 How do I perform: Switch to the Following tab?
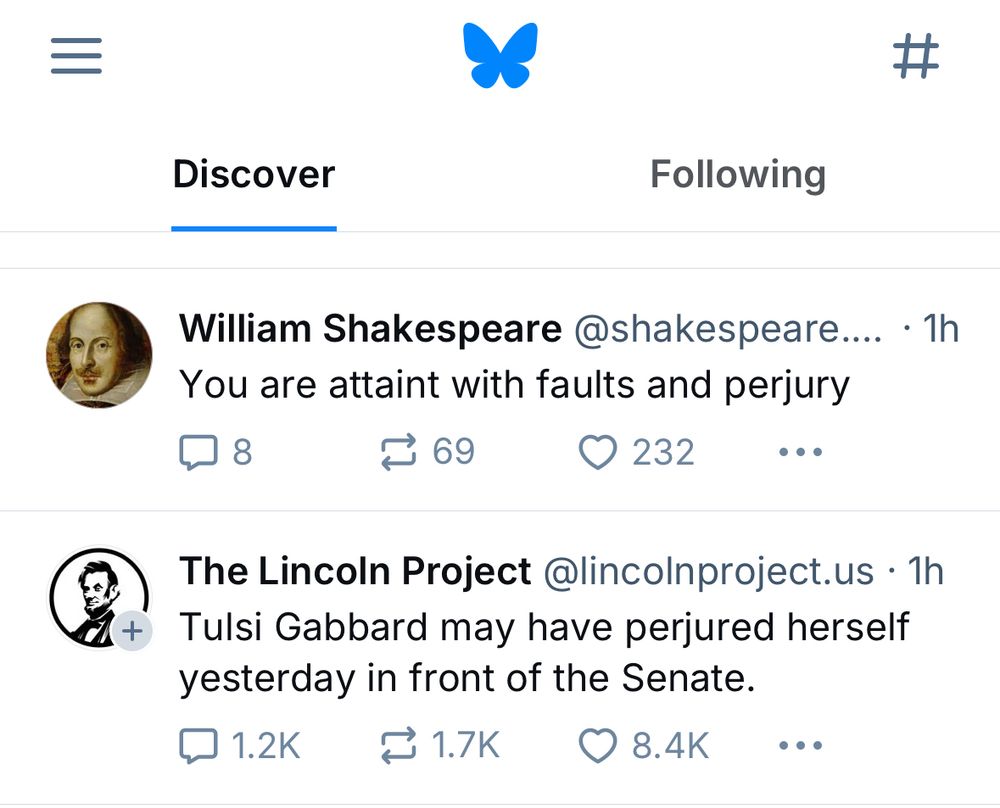coord(738,174)
